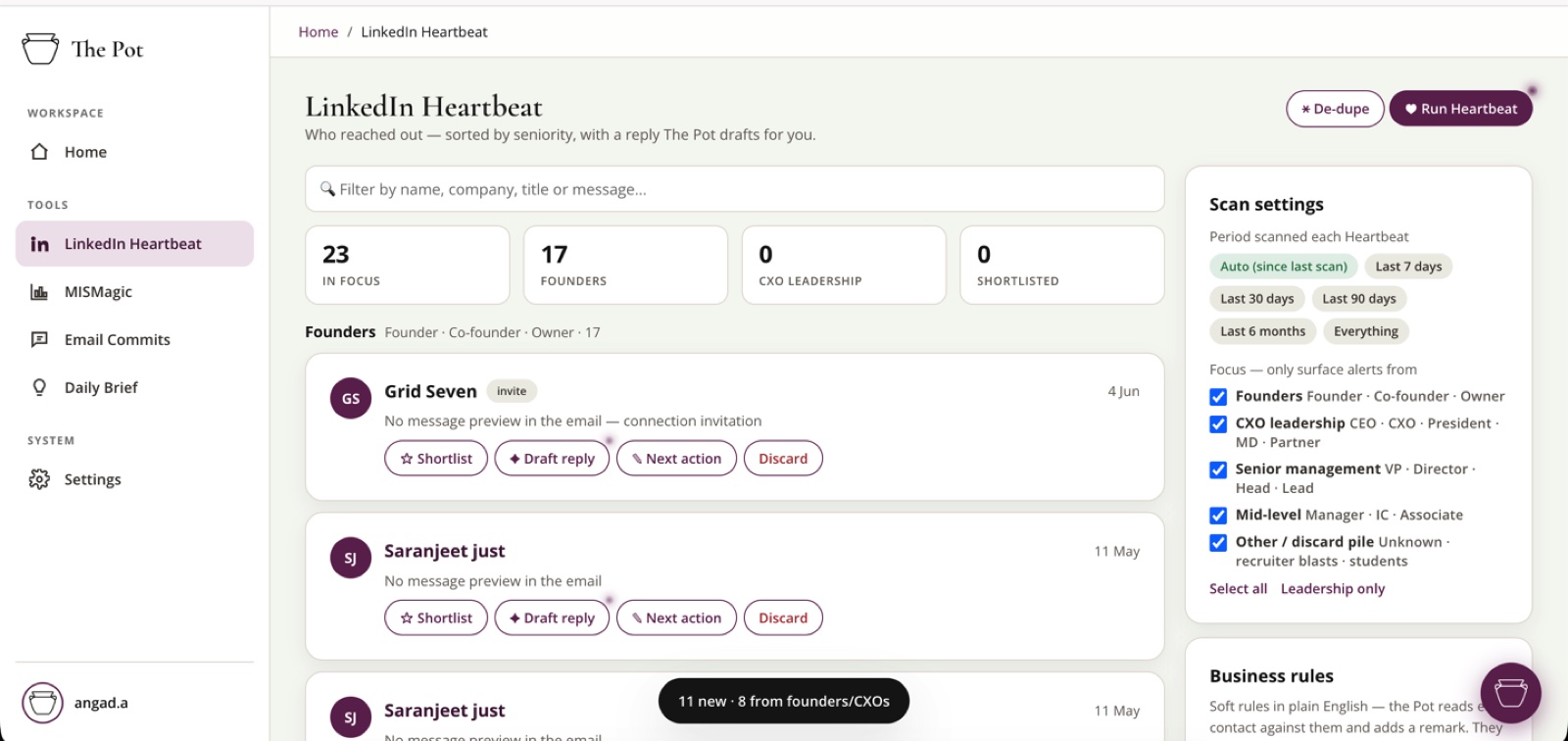Click the 4 Jun date

point(1123,391)
